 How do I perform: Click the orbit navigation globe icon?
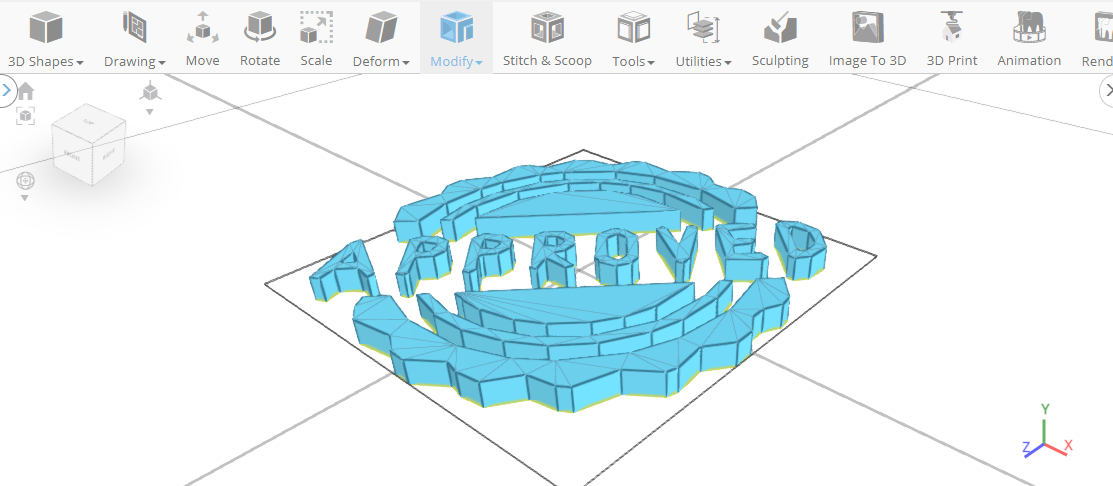pos(26,181)
